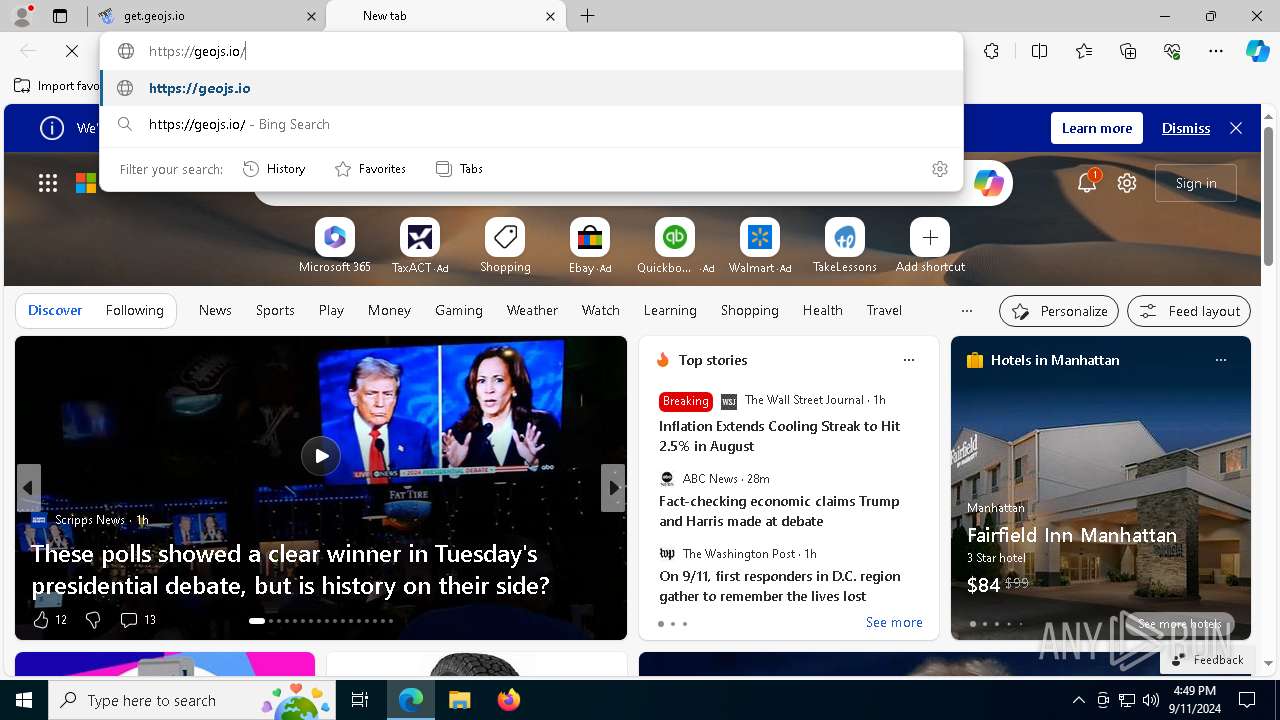
Task: Open the Windows Start menu
Action: [x=24, y=700]
